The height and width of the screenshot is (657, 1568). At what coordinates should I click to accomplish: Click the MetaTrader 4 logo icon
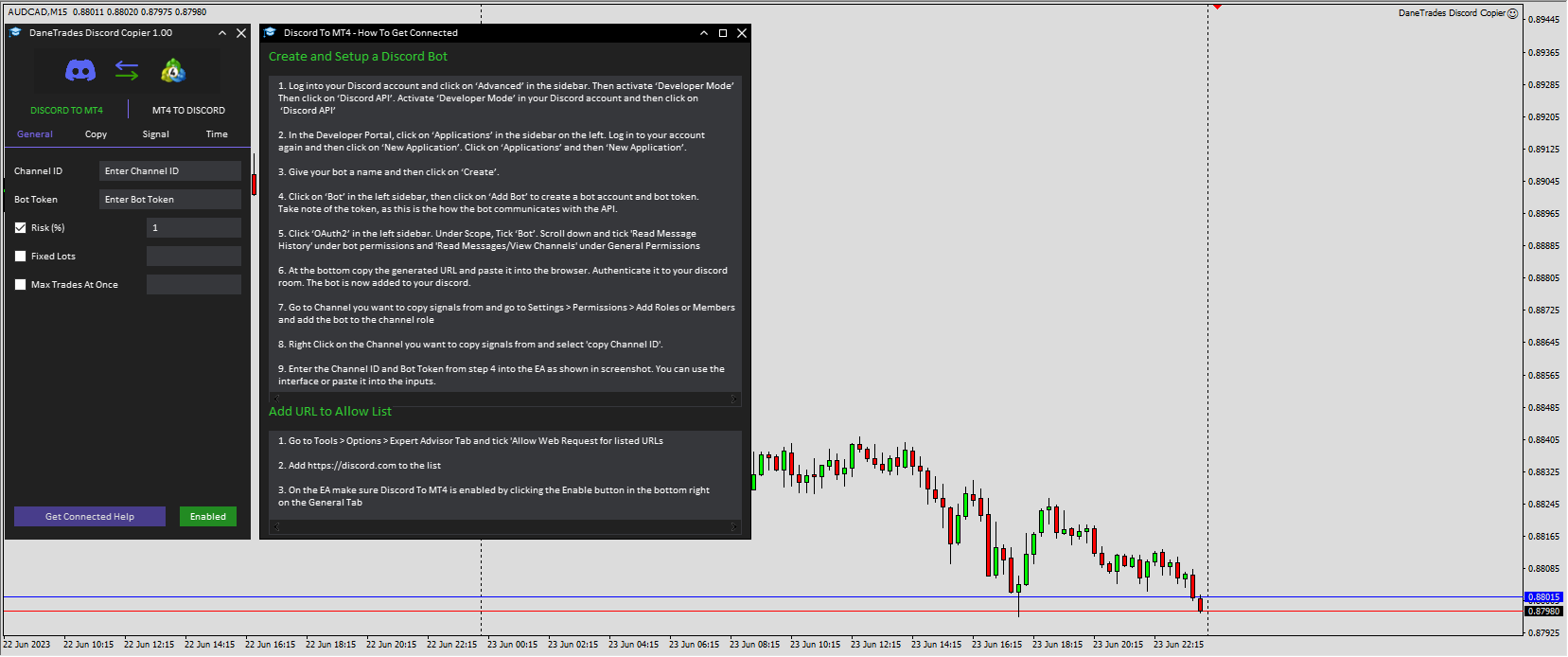click(x=173, y=70)
